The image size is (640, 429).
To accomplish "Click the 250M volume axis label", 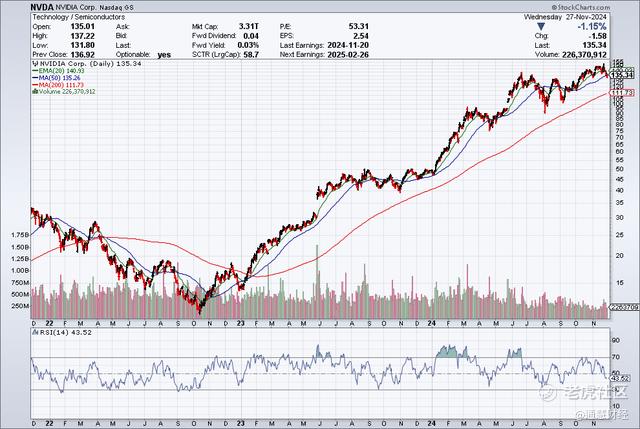I will (x=20, y=306).
